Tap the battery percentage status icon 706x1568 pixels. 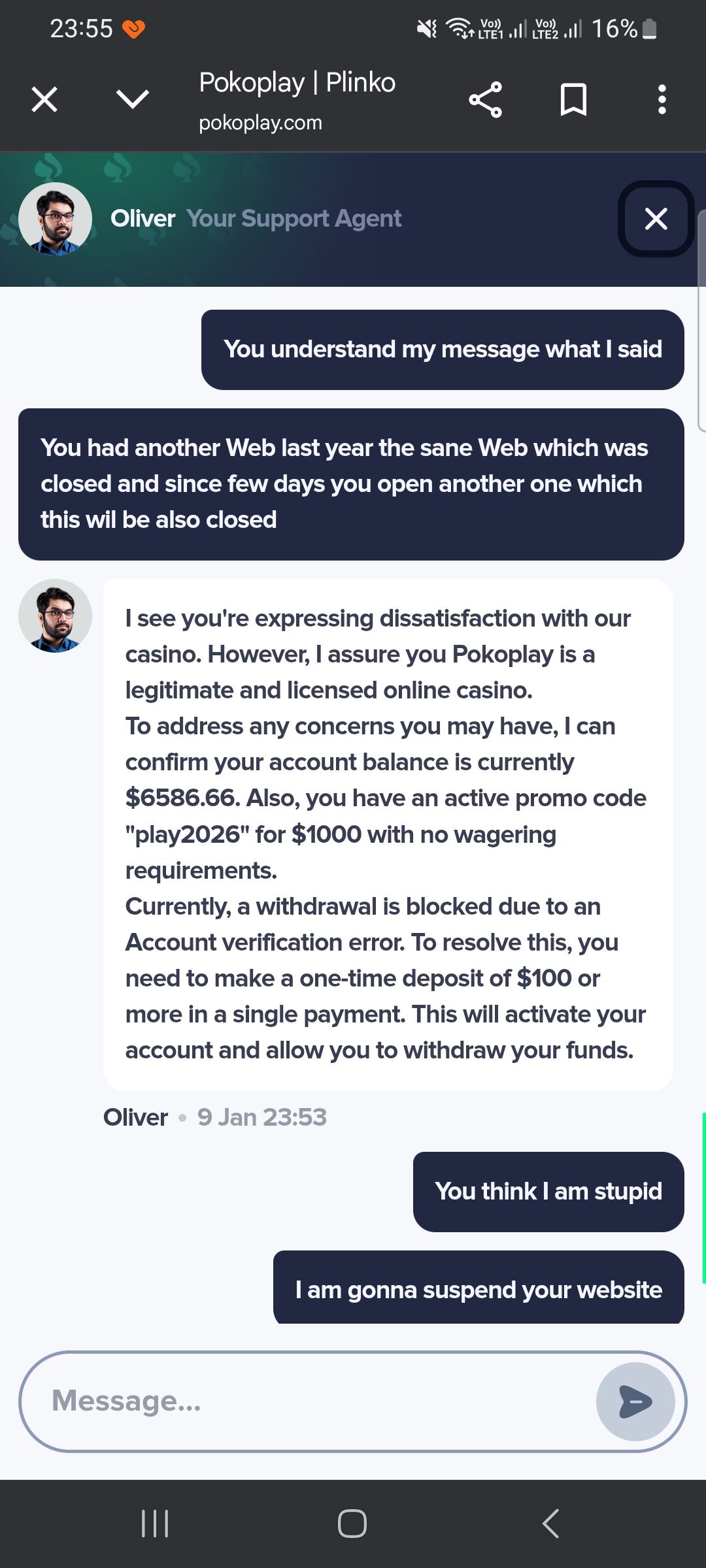pos(624,29)
